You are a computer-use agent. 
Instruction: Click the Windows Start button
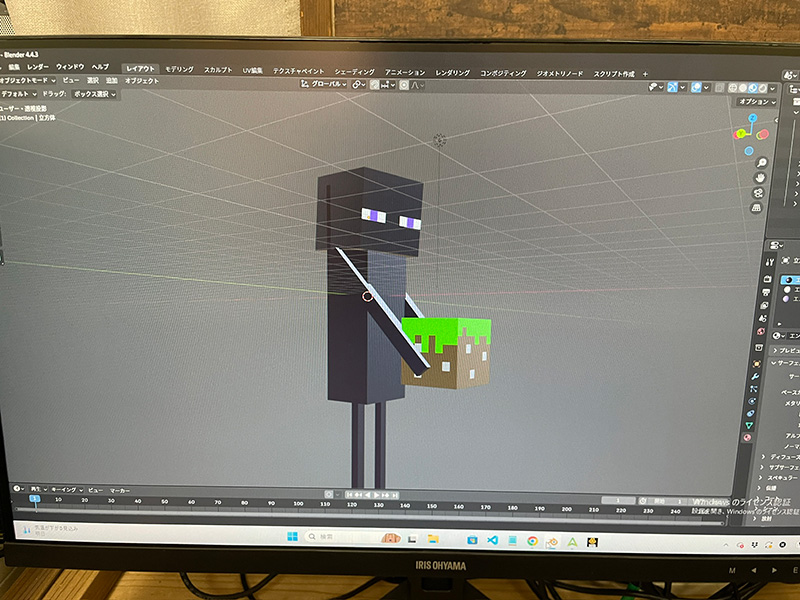pos(292,537)
